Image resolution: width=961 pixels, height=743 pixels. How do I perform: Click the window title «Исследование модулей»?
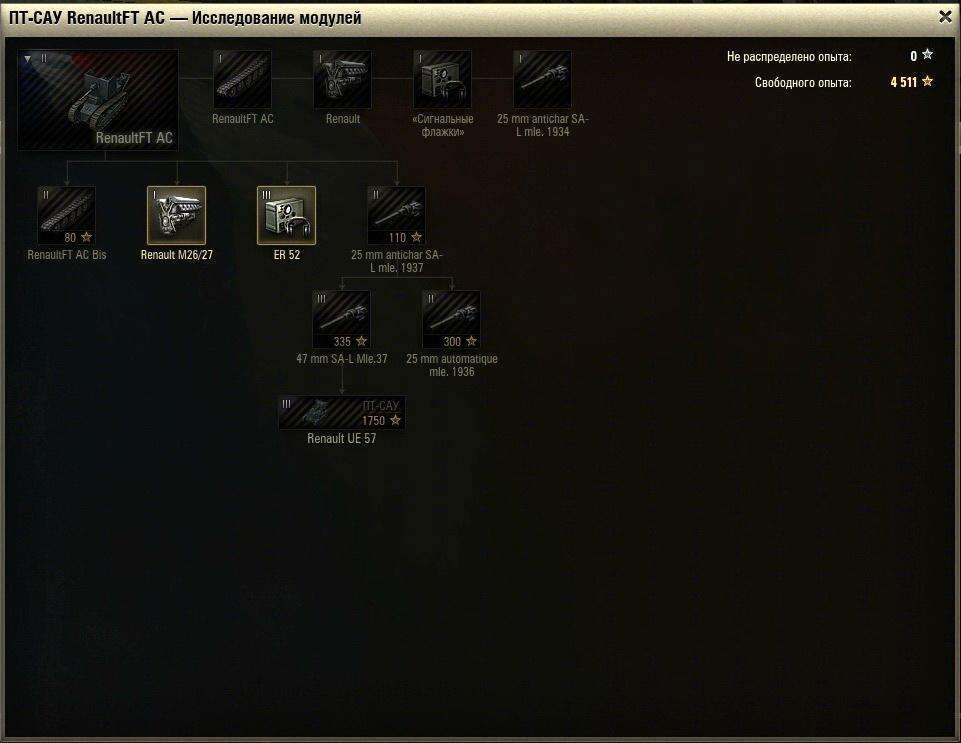click(x=276, y=18)
